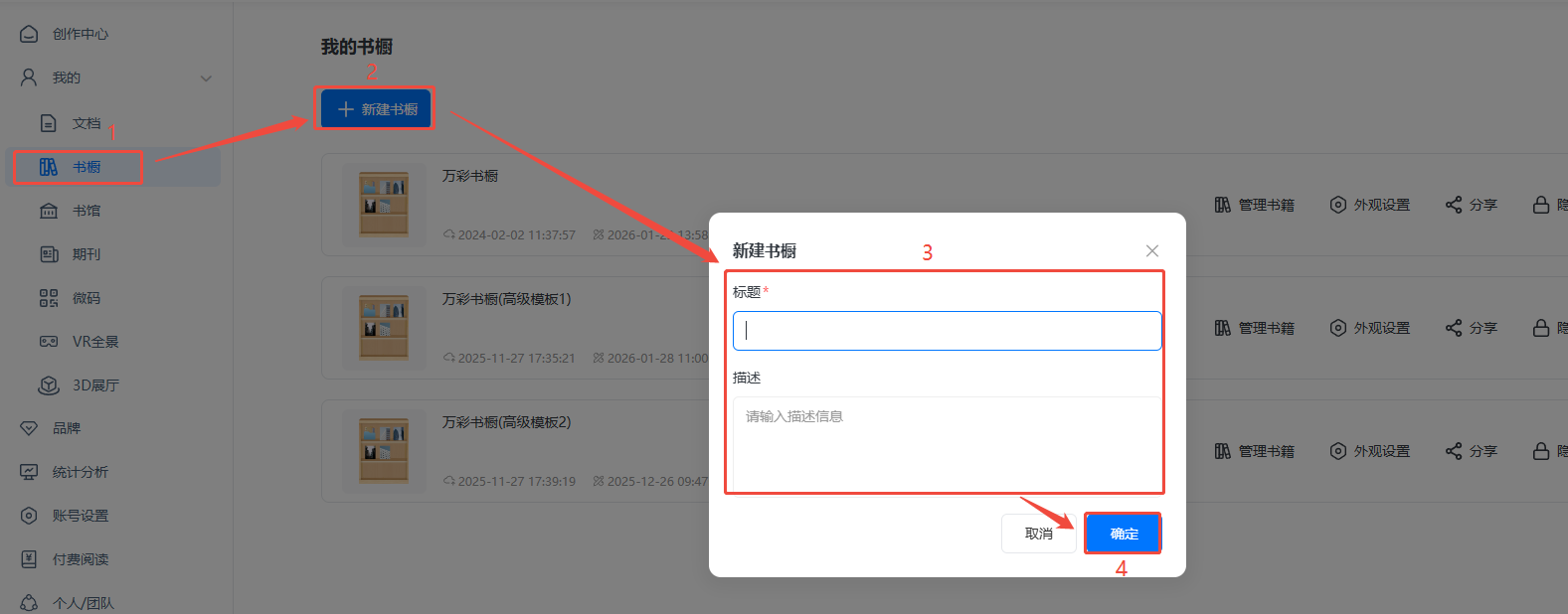Click the 万彩书橱 bookshelf thumbnail

click(x=384, y=205)
